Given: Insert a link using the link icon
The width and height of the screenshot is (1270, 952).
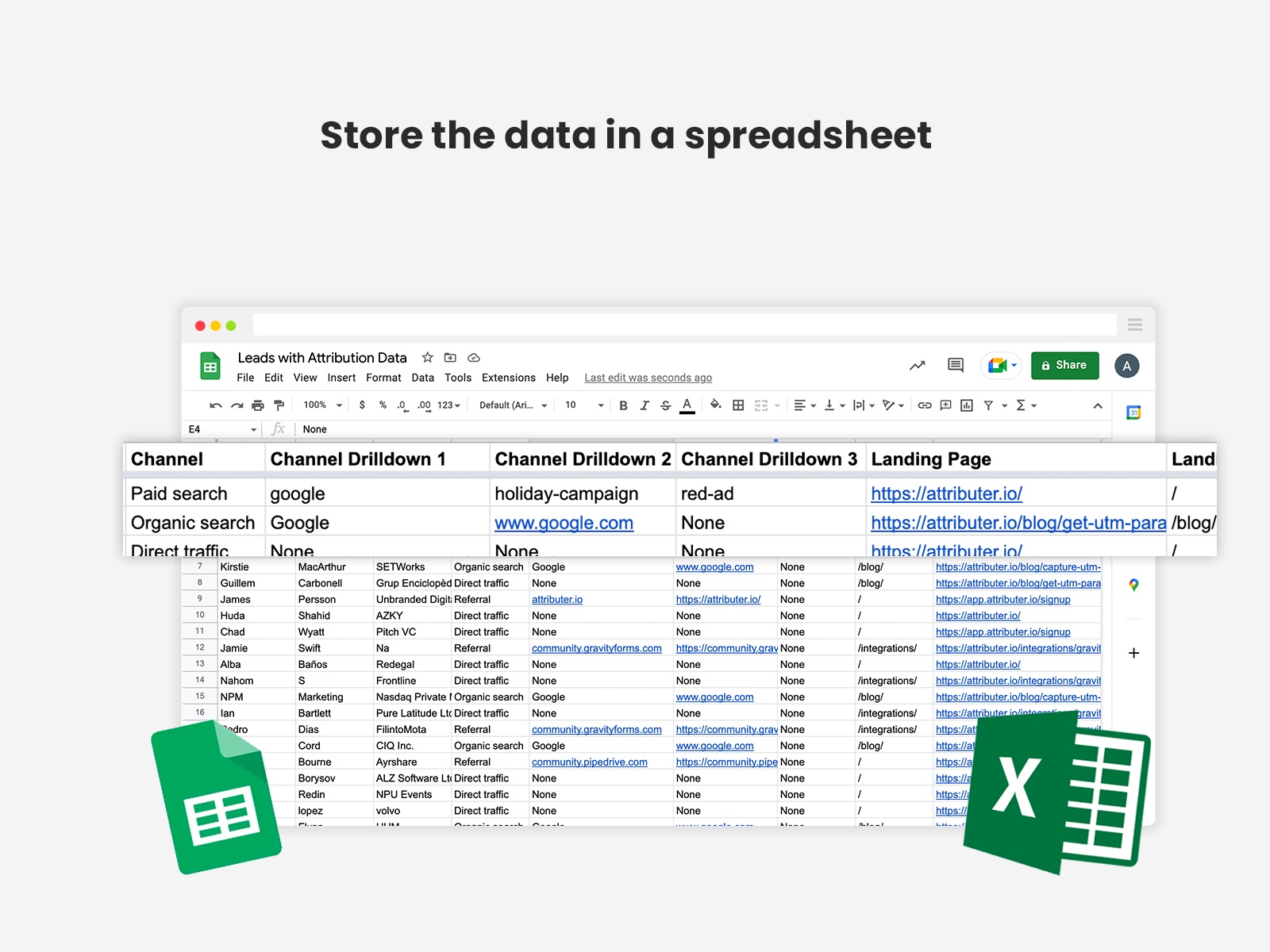Looking at the screenshot, I should (923, 405).
